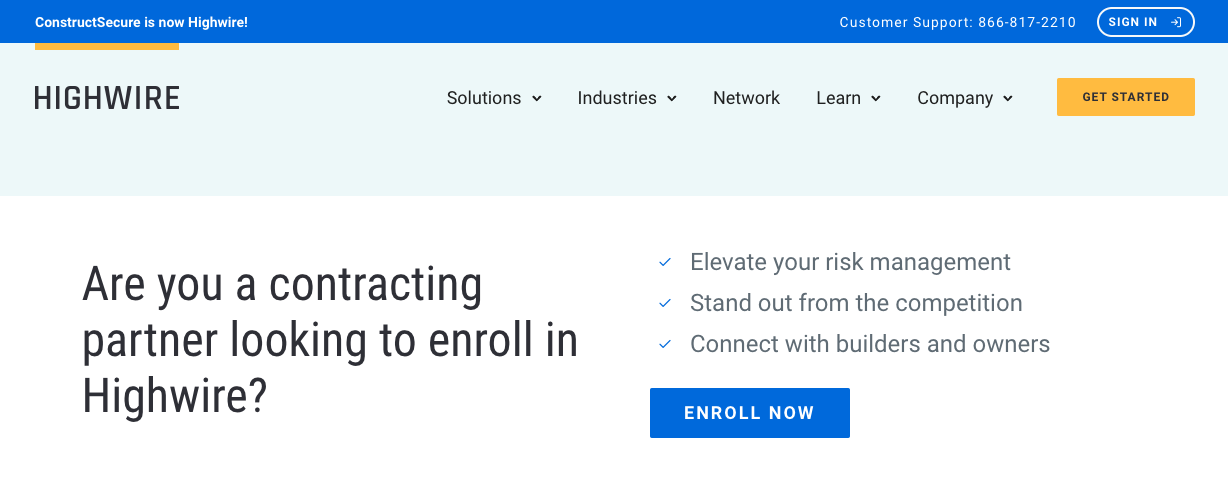Open the Network menu item

pyautogui.click(x=746, y=98)
